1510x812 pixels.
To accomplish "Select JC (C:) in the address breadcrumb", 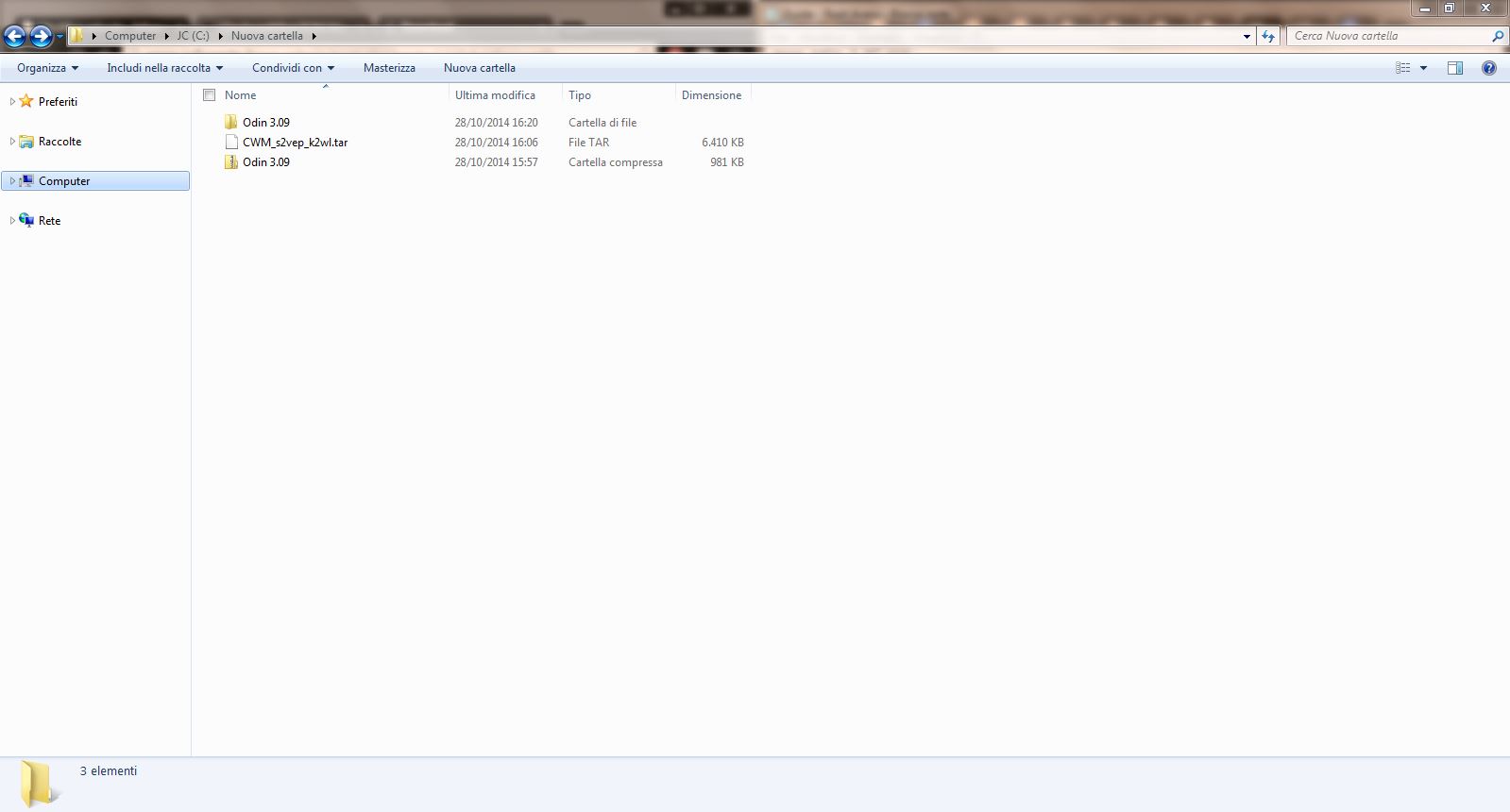I will (x=193, y=36).
